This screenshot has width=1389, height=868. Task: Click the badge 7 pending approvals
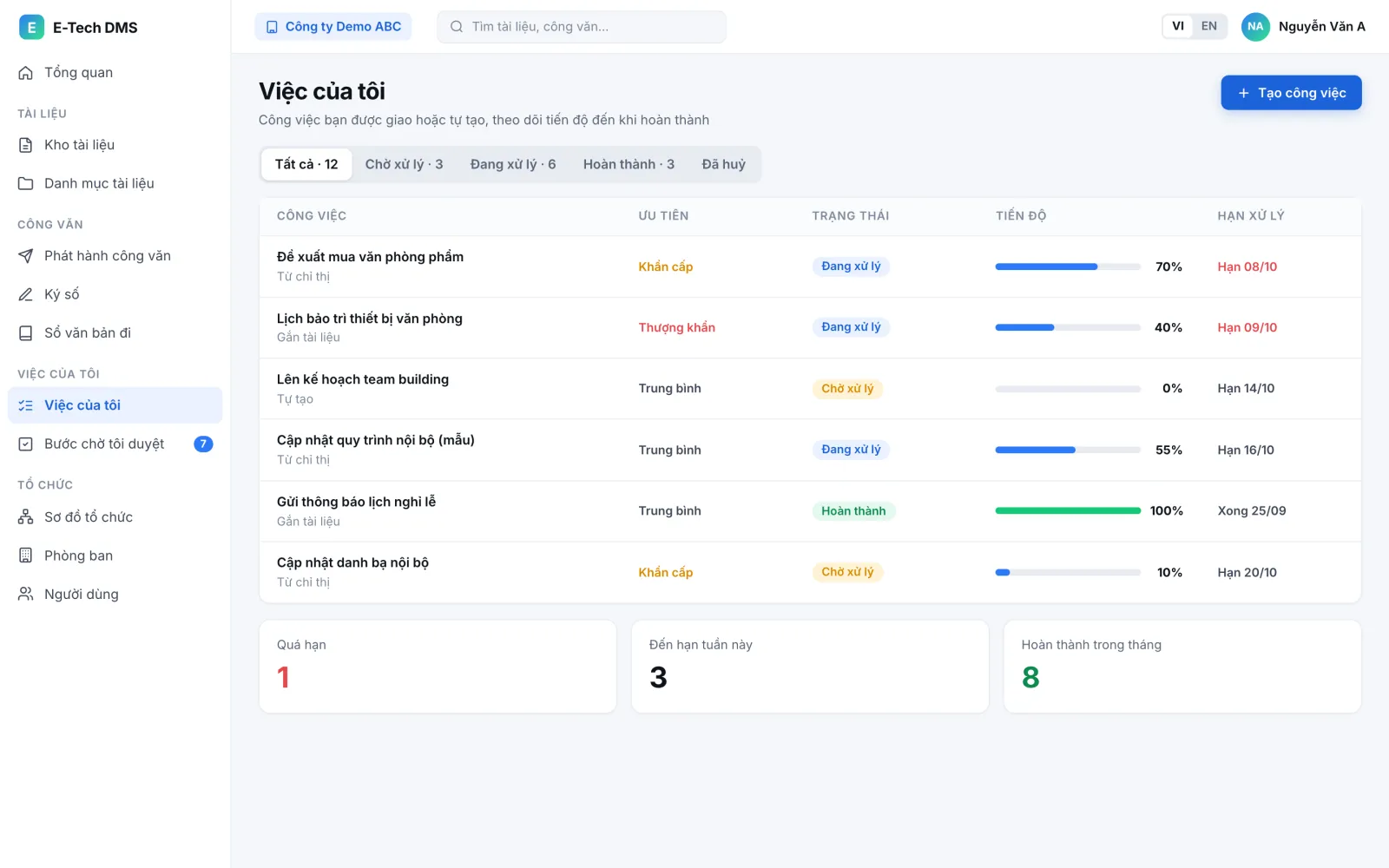pyautogui.click(x=203, y=444)
